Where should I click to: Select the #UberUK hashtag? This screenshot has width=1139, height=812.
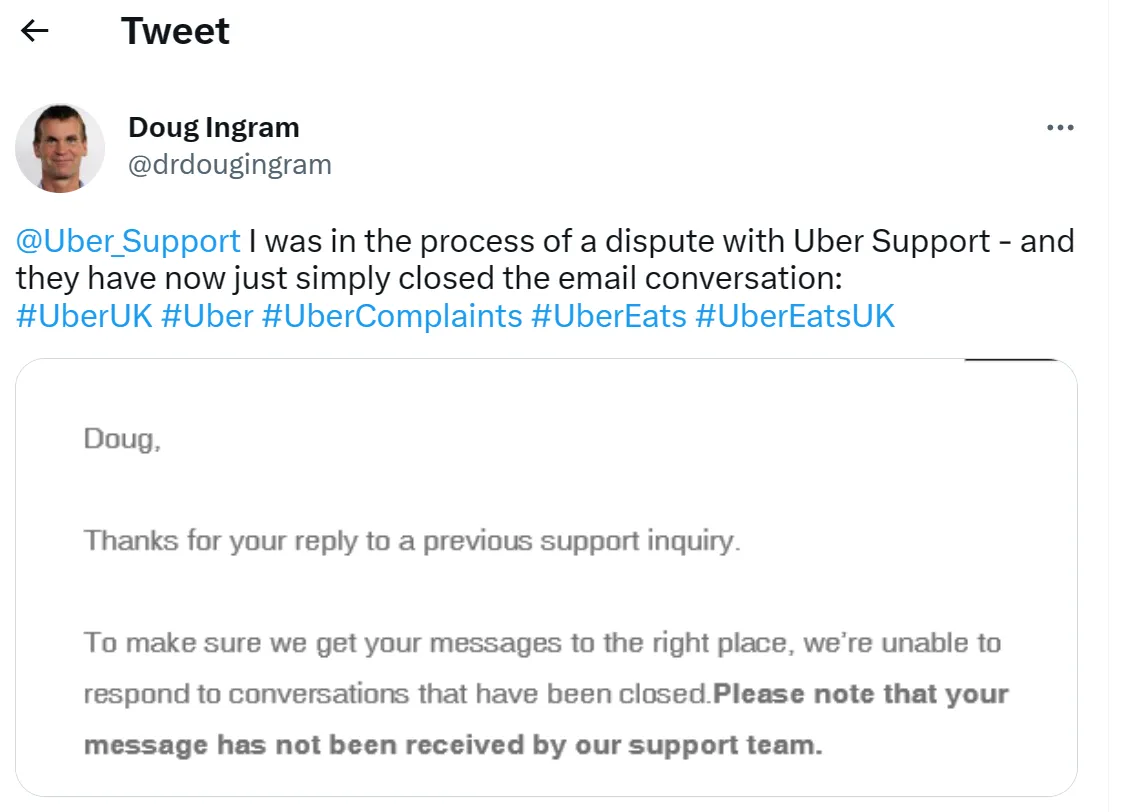click(x=84, y=316)
